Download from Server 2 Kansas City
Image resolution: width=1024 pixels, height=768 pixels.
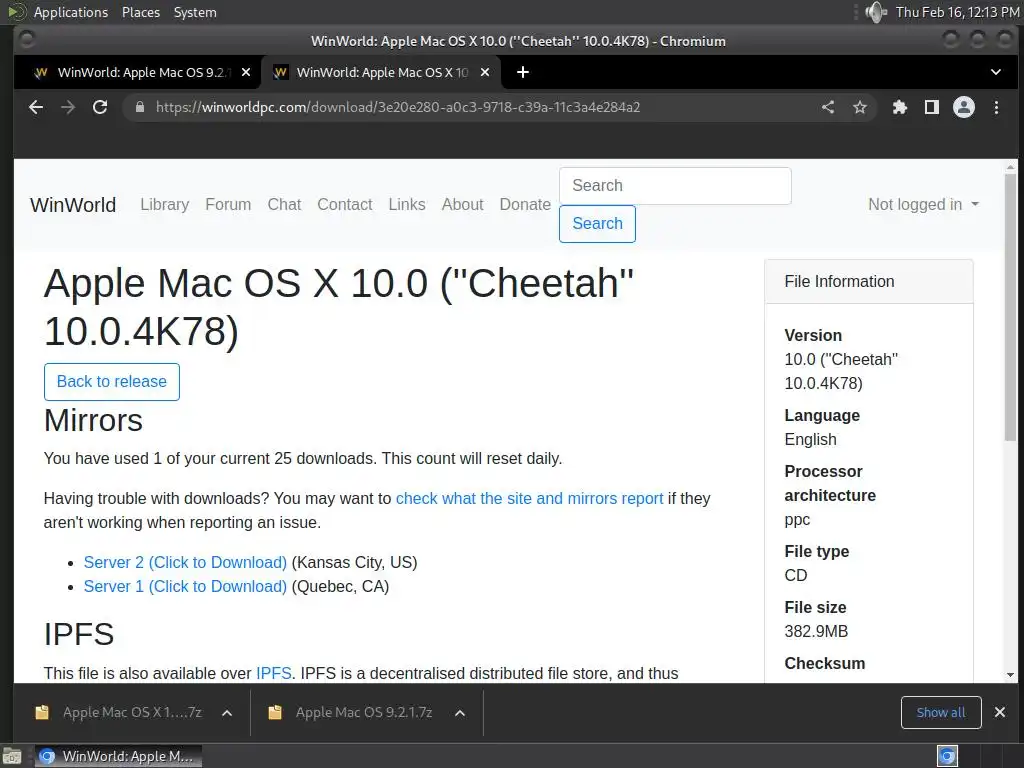185,562
